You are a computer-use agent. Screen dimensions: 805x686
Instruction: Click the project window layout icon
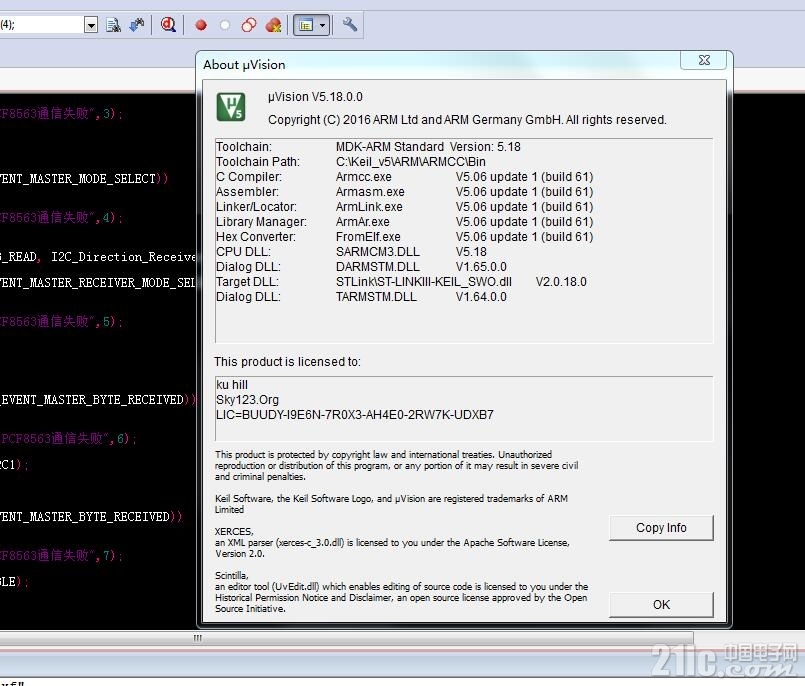(306, 25)
